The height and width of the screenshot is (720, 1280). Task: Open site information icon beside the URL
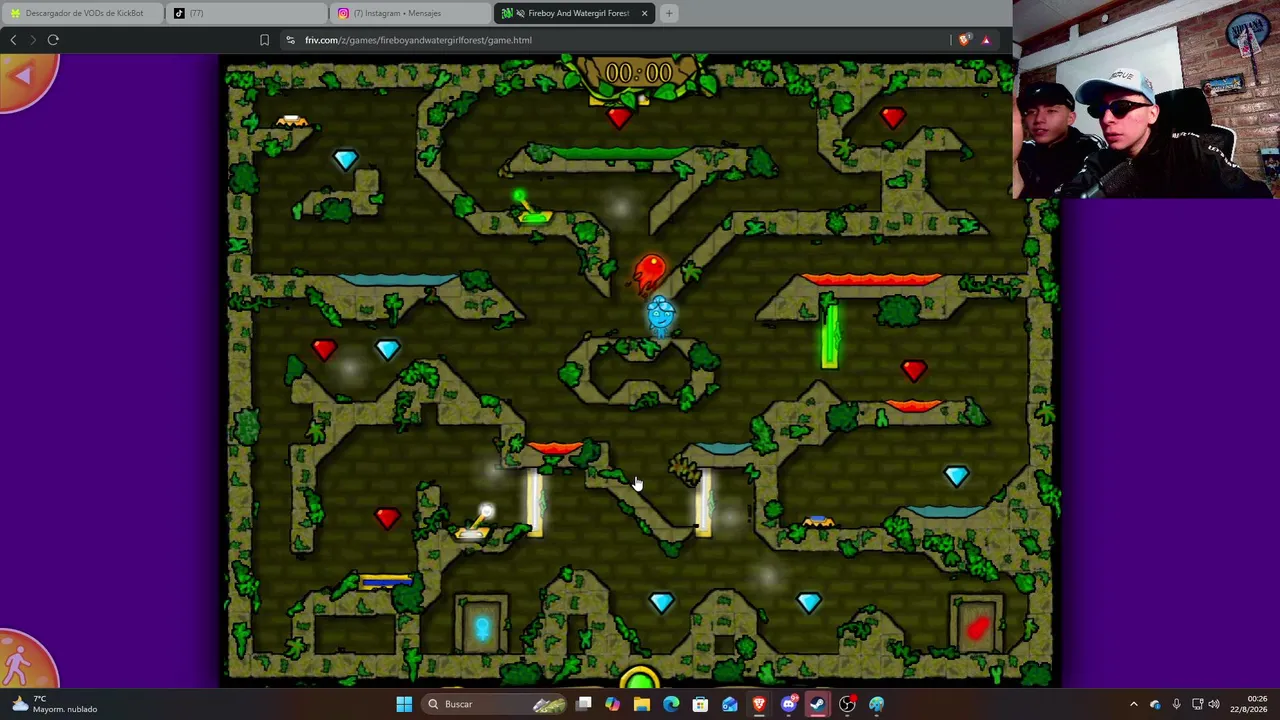(290, 40)
